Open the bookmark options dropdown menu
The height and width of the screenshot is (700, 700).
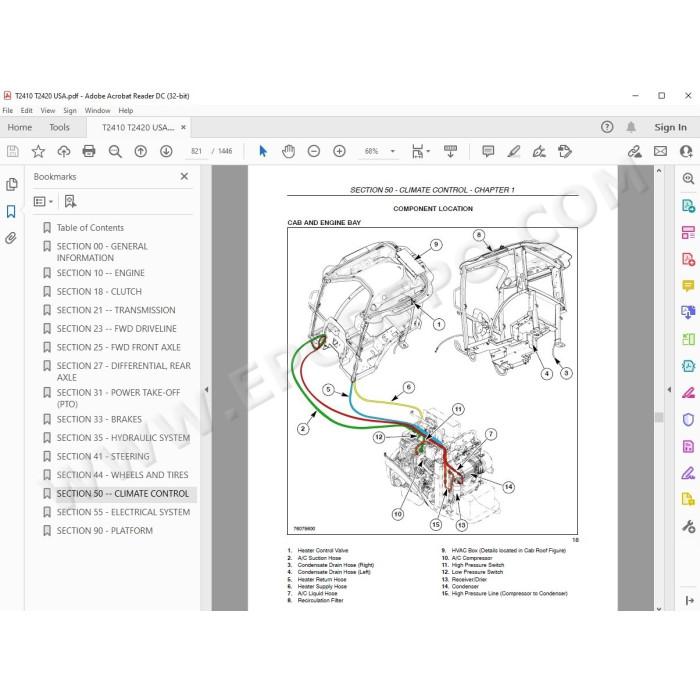(43, 202)
